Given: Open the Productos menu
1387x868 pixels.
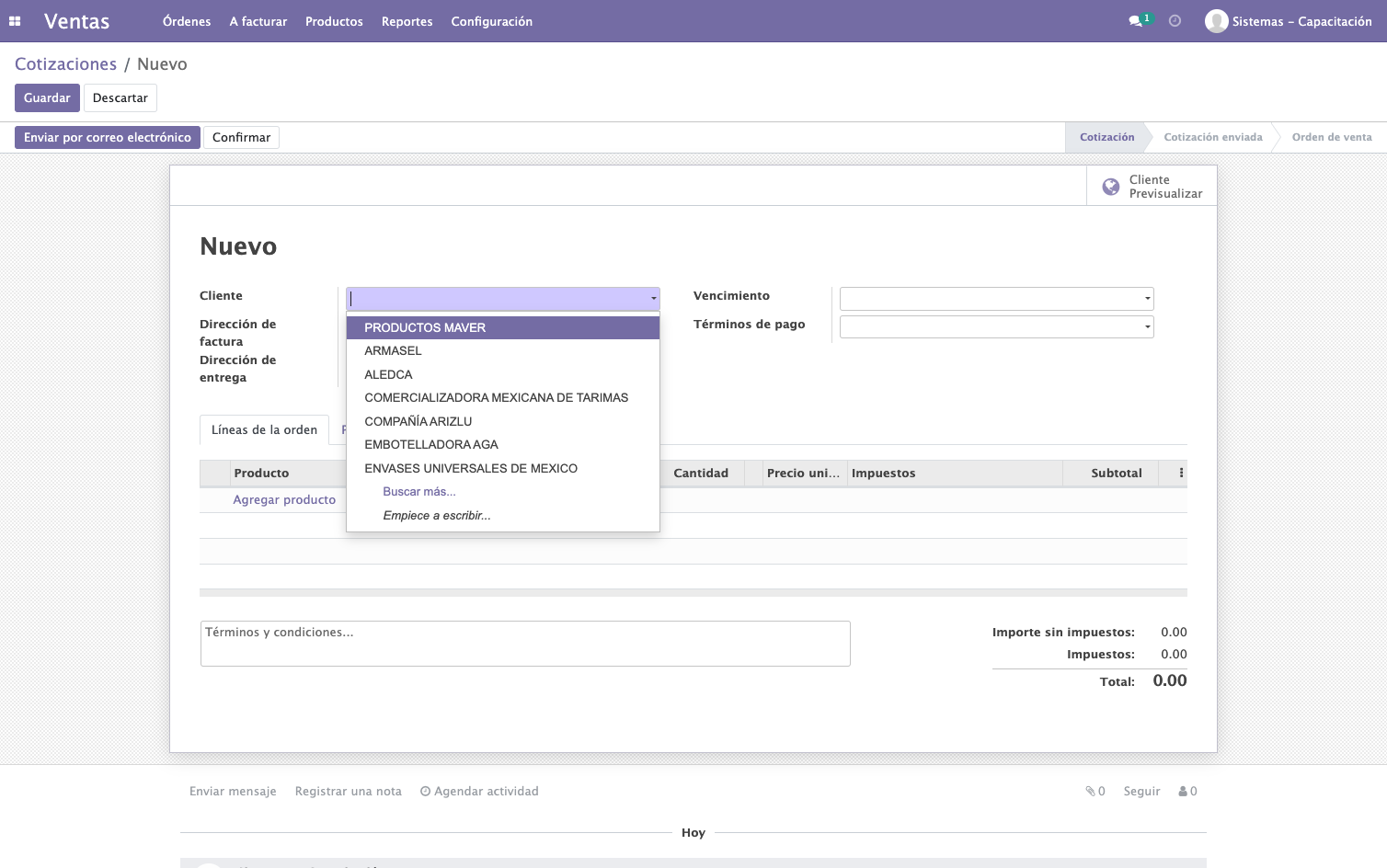Looking at the screenshot, I should pos(334,21).
